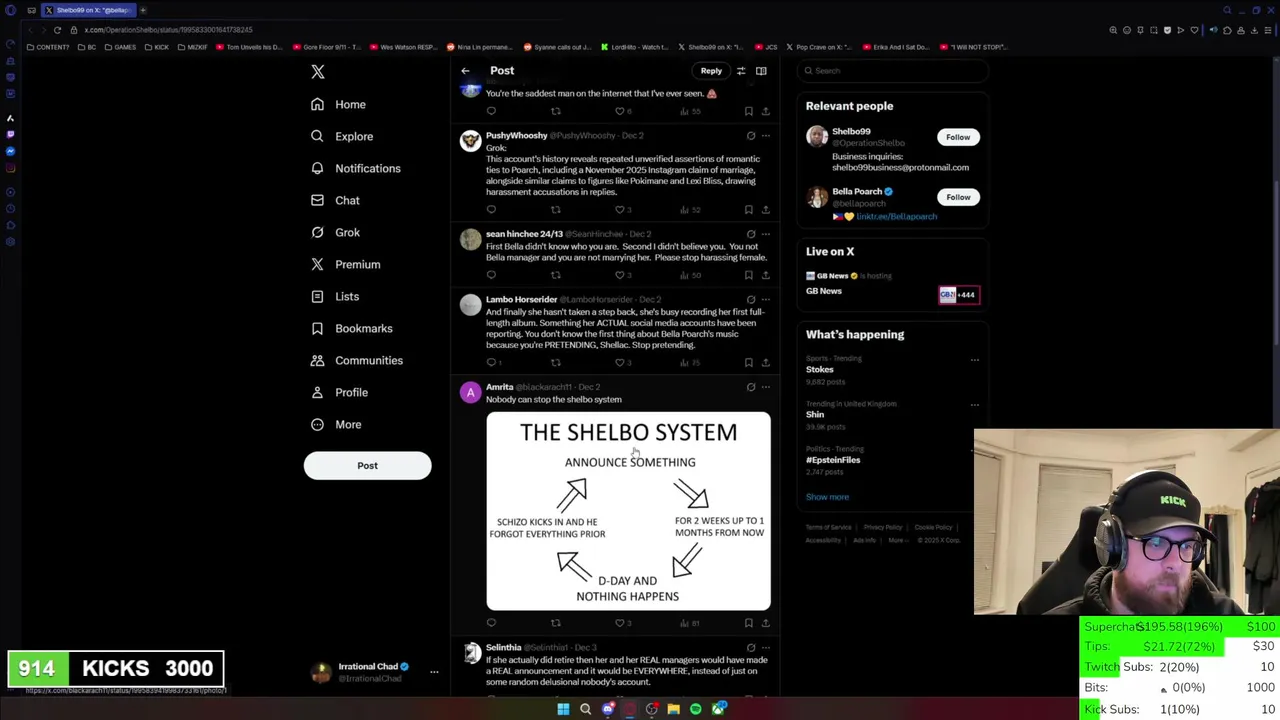
Task: Open Profile in the sidebar
Action: pyautogui.click(x=339, y=392)
